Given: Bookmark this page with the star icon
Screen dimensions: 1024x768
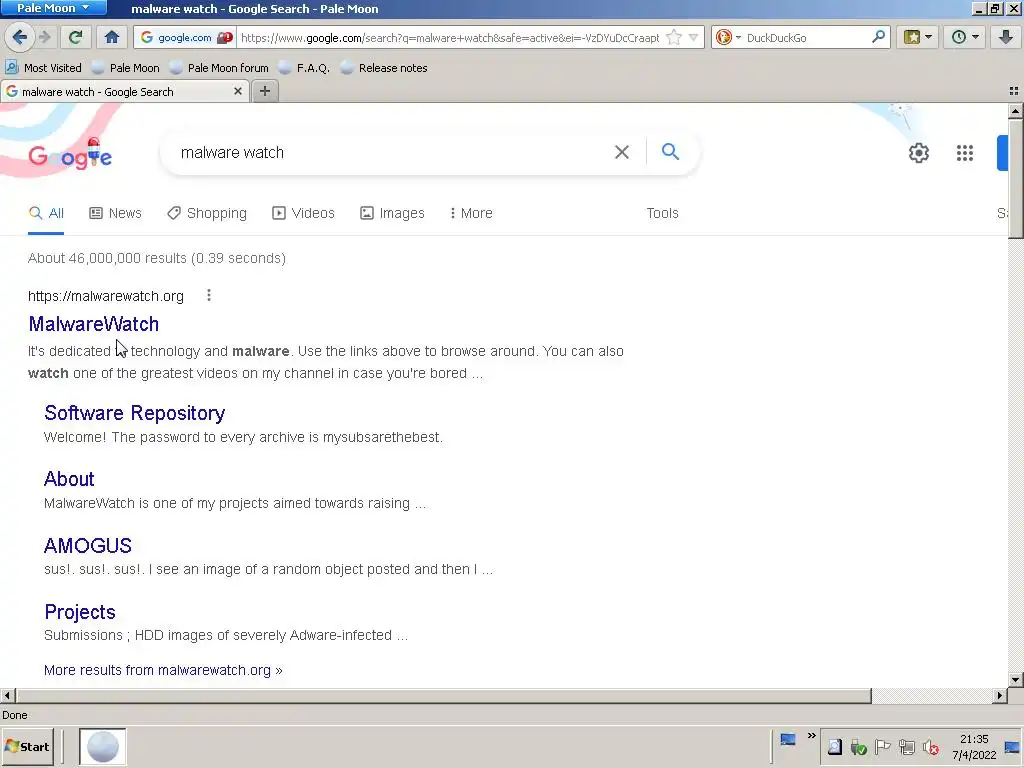Looking at the screenshot, I should click(673, 37).
